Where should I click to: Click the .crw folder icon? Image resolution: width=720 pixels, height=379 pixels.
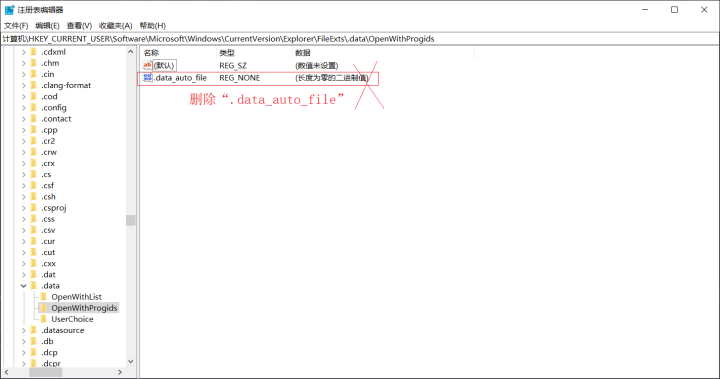tap(34, 152)
